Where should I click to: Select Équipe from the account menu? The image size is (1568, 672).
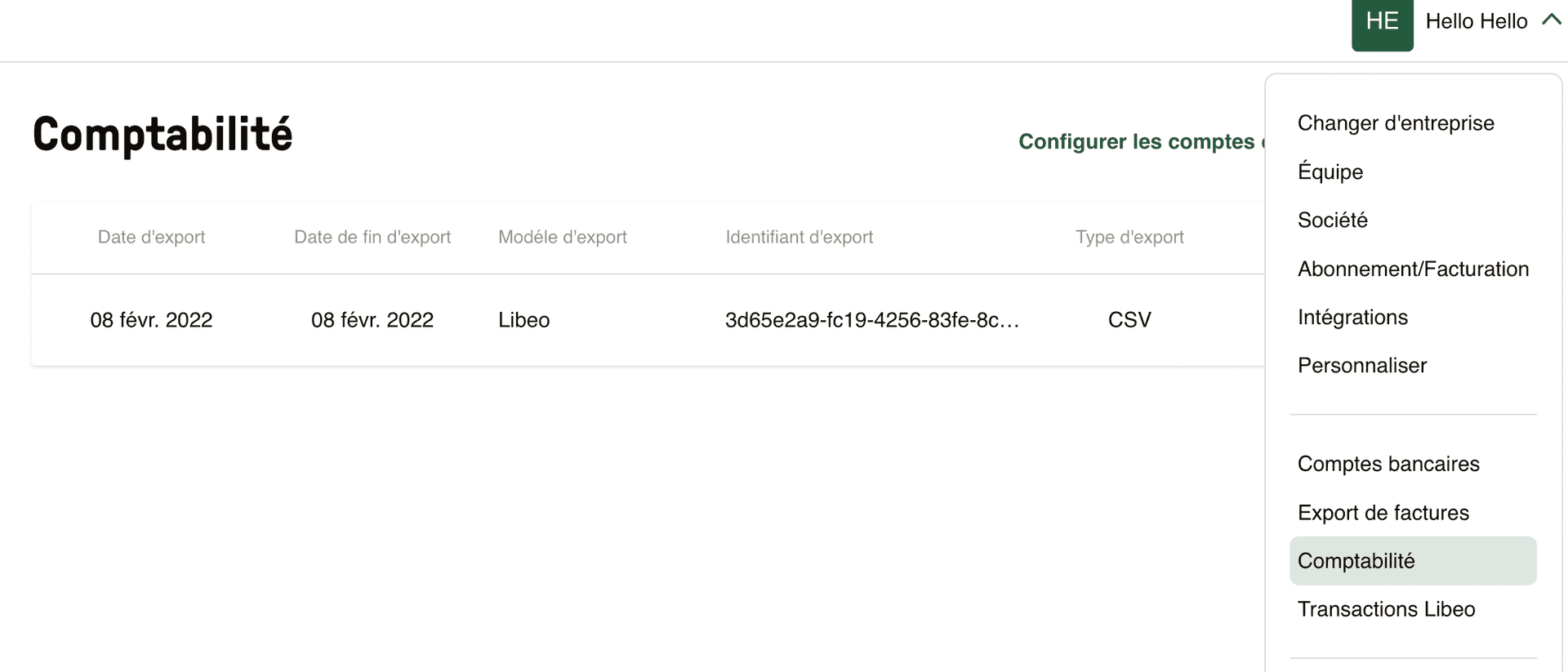click(x=1330, y=171)
